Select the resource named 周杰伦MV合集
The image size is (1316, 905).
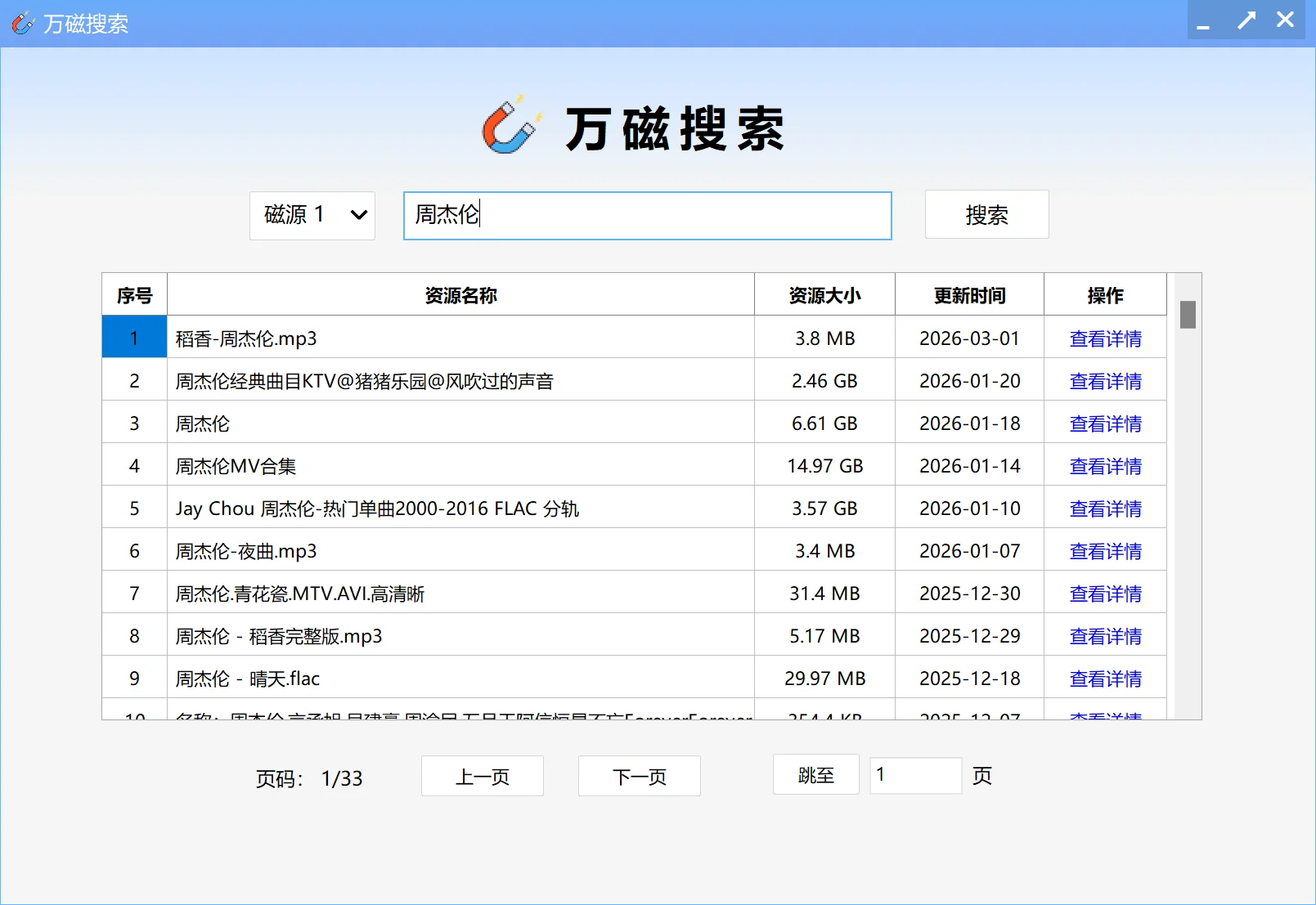pos(460,466)
